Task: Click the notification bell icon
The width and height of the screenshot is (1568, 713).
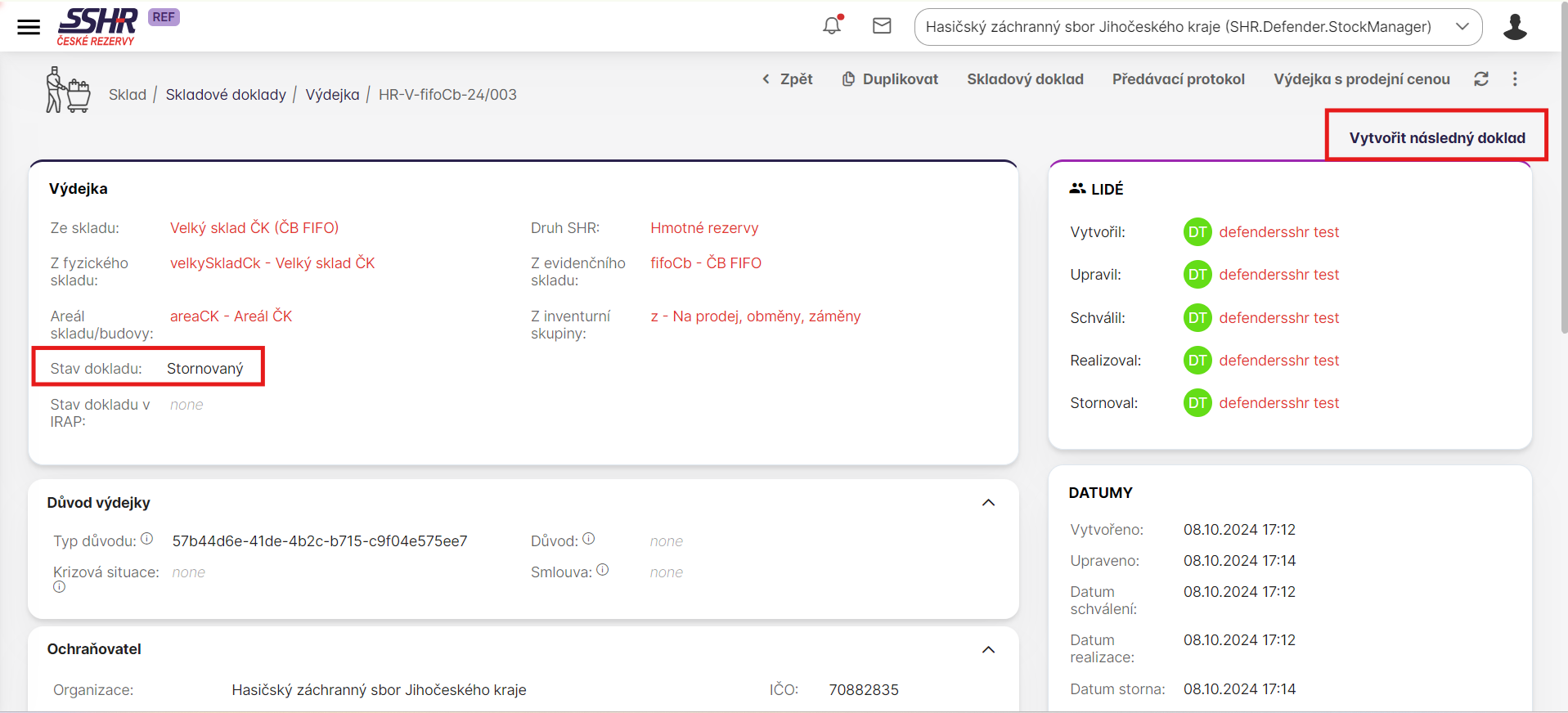Action: click(x=832, y=26)
